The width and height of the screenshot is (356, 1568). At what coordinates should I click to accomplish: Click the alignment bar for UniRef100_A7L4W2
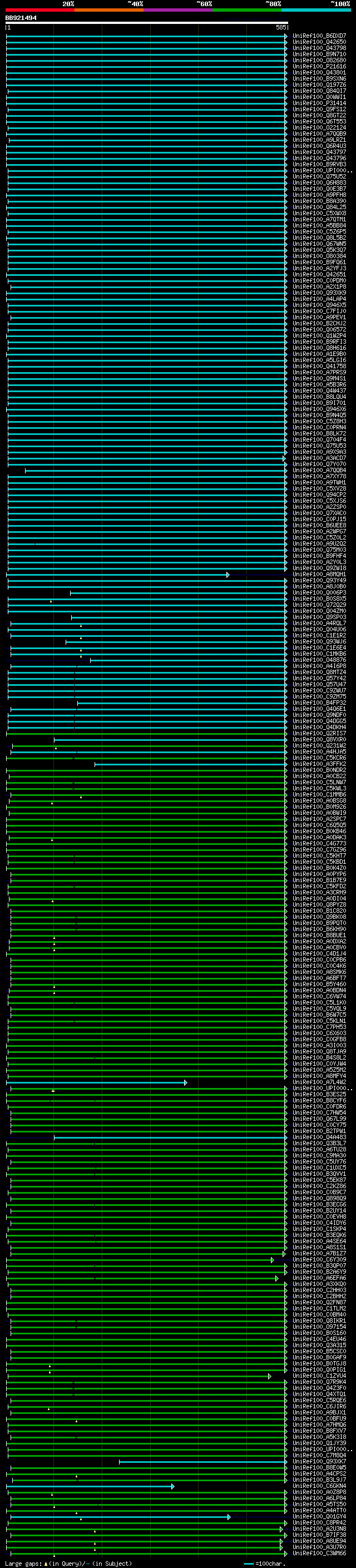[x=97, y=1083]
